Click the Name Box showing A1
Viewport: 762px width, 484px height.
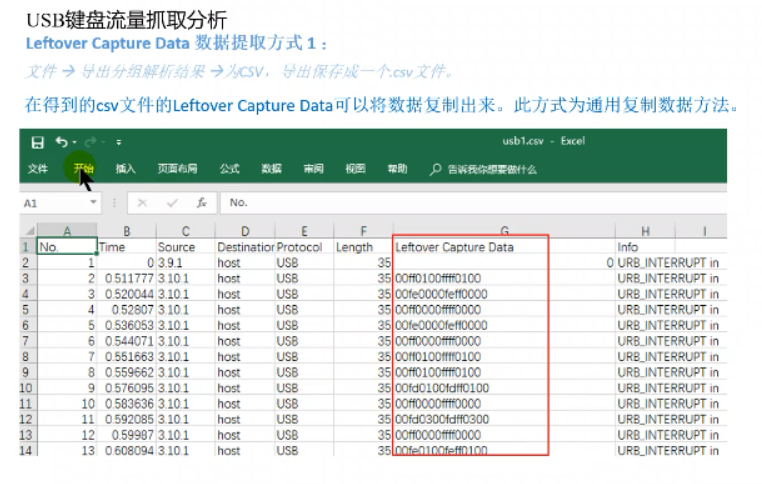pos(53,203)
